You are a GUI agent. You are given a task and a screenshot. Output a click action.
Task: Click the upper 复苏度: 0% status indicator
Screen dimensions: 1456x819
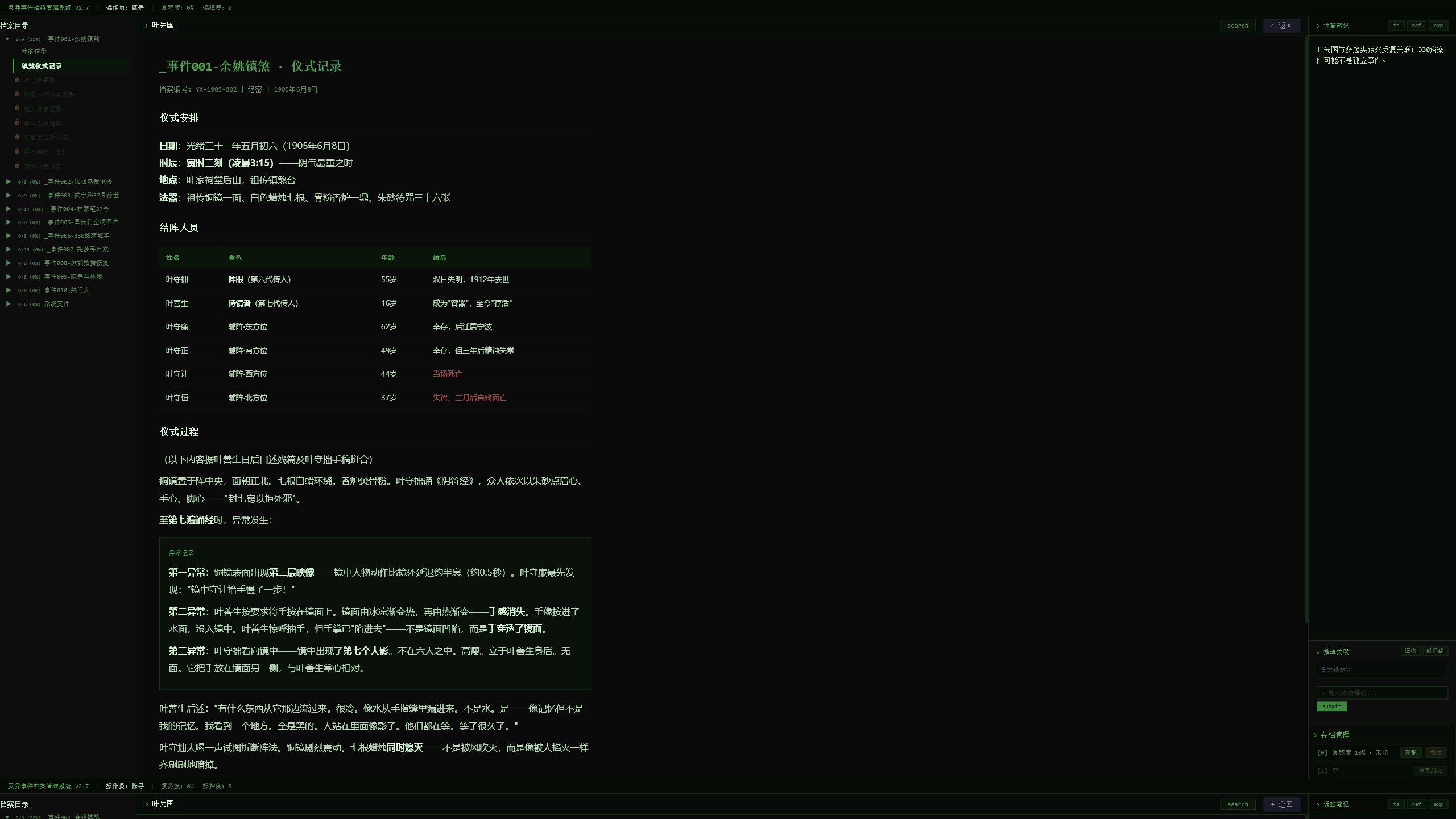pos(177,7)
